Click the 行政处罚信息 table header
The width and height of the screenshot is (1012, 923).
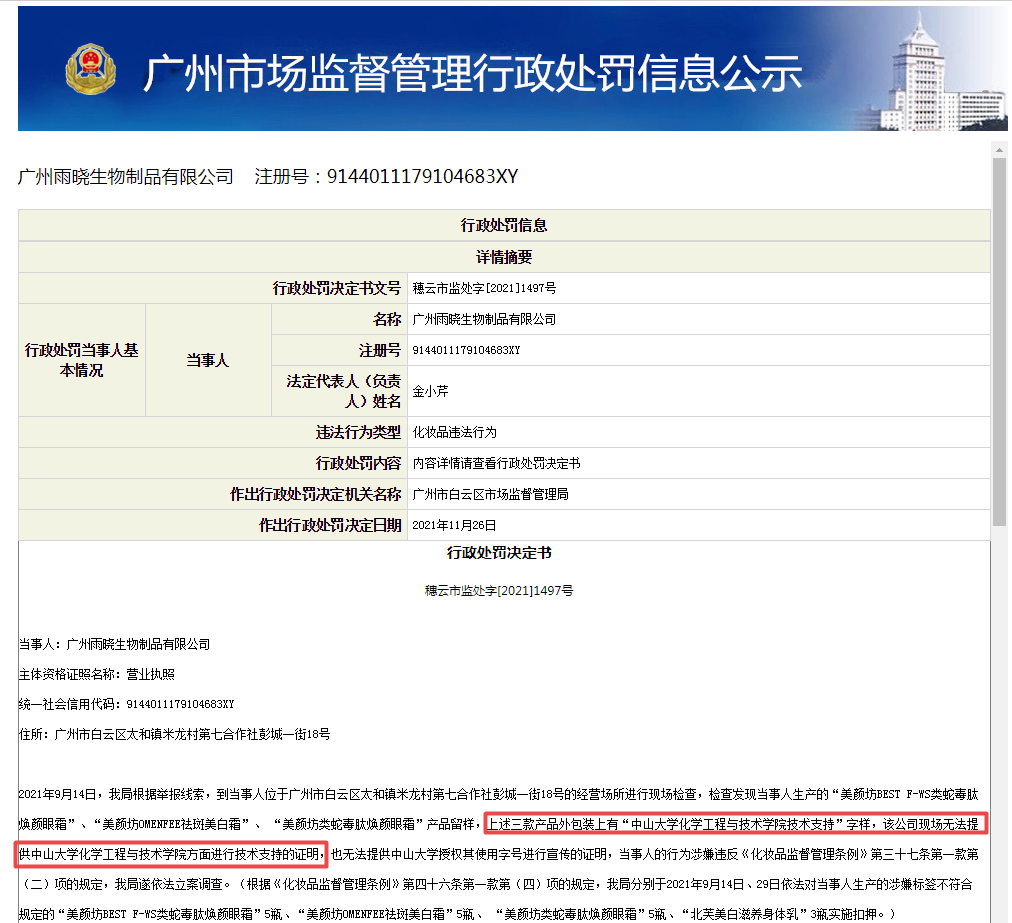[x=504, y=225]
